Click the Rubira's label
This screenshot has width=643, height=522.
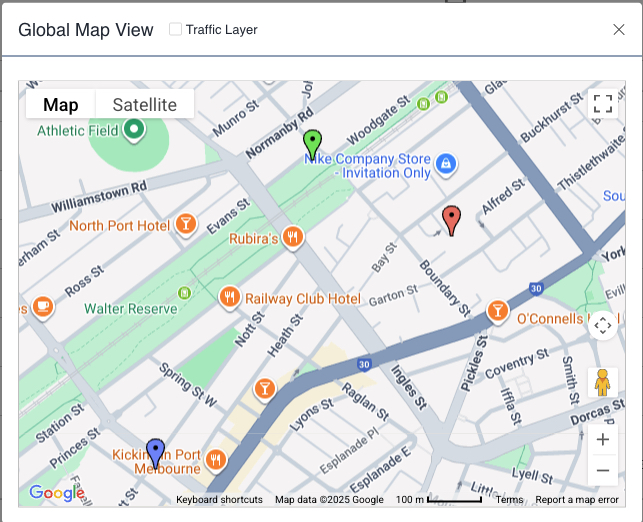tap(253, 239)
